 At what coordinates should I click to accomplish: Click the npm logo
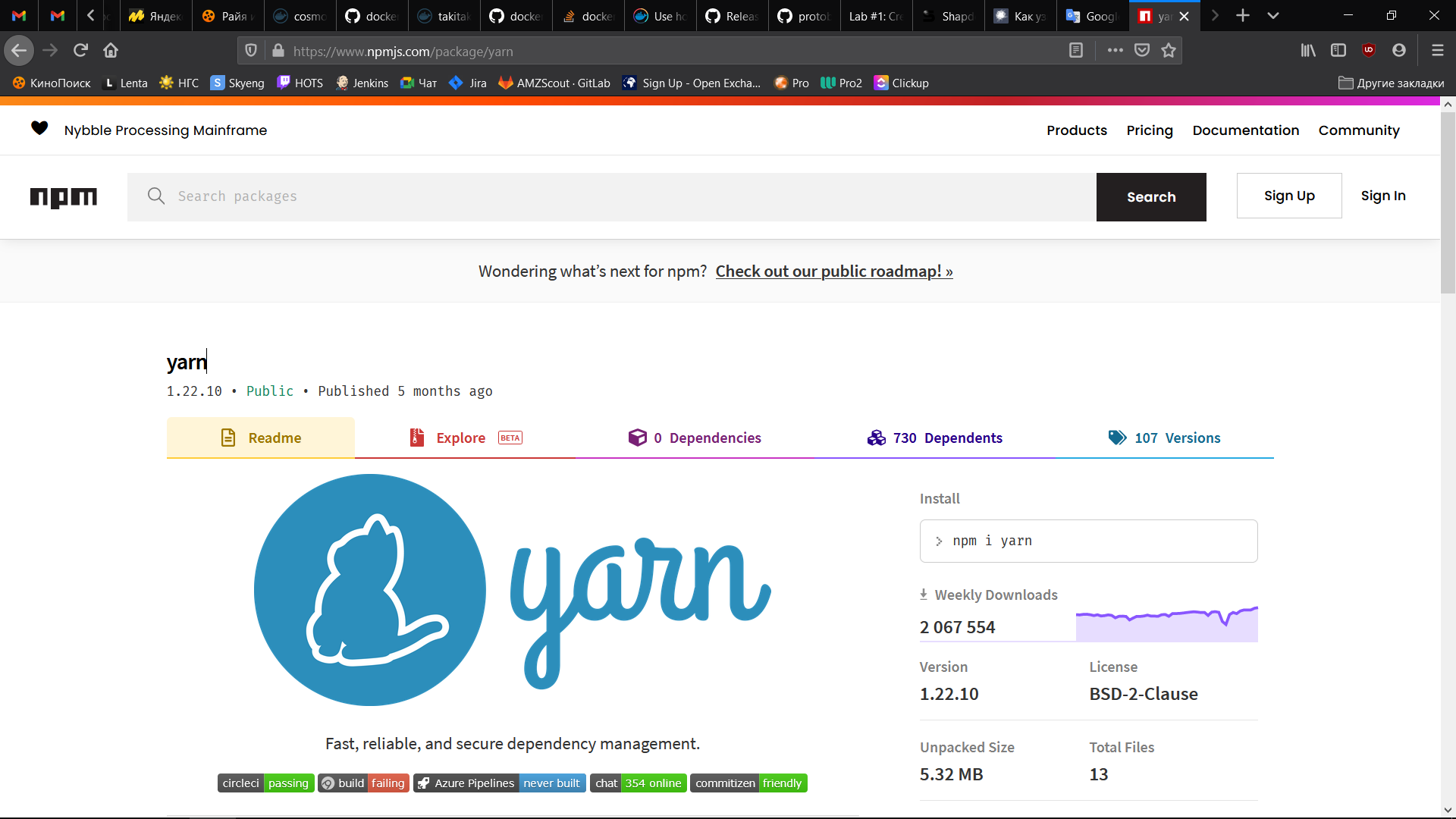click(x=63, y=197)
